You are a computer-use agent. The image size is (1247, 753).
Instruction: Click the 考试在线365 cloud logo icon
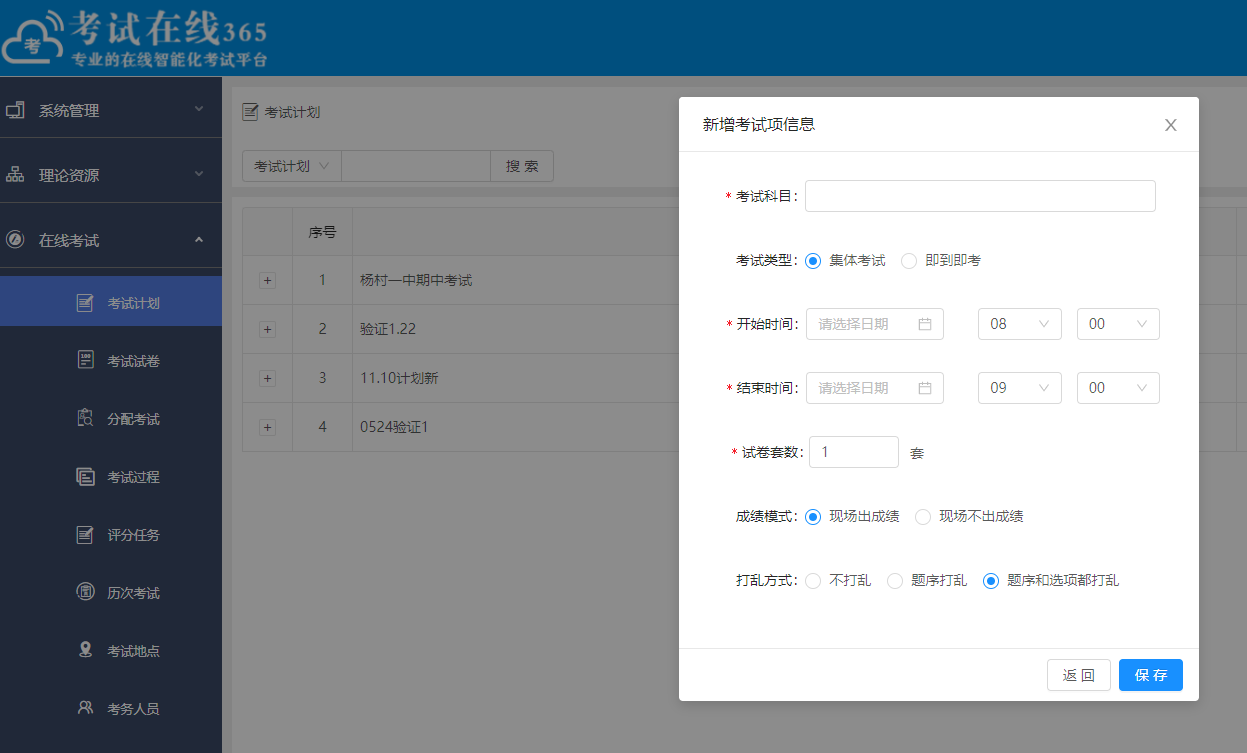(x=33, y=37)
